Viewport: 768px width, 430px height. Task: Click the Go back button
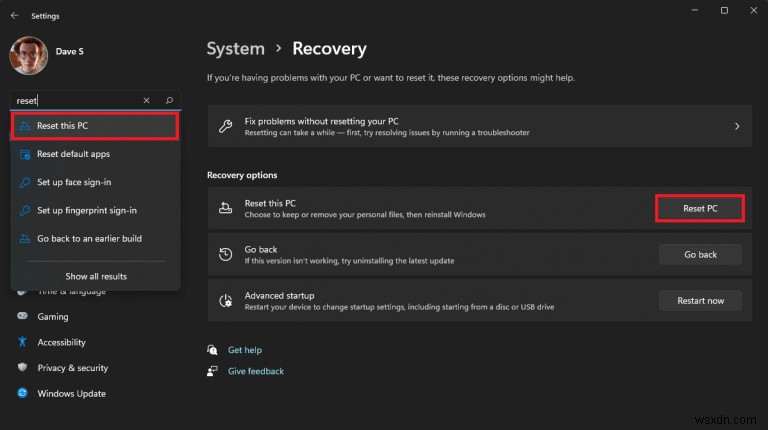pos(700,255)
